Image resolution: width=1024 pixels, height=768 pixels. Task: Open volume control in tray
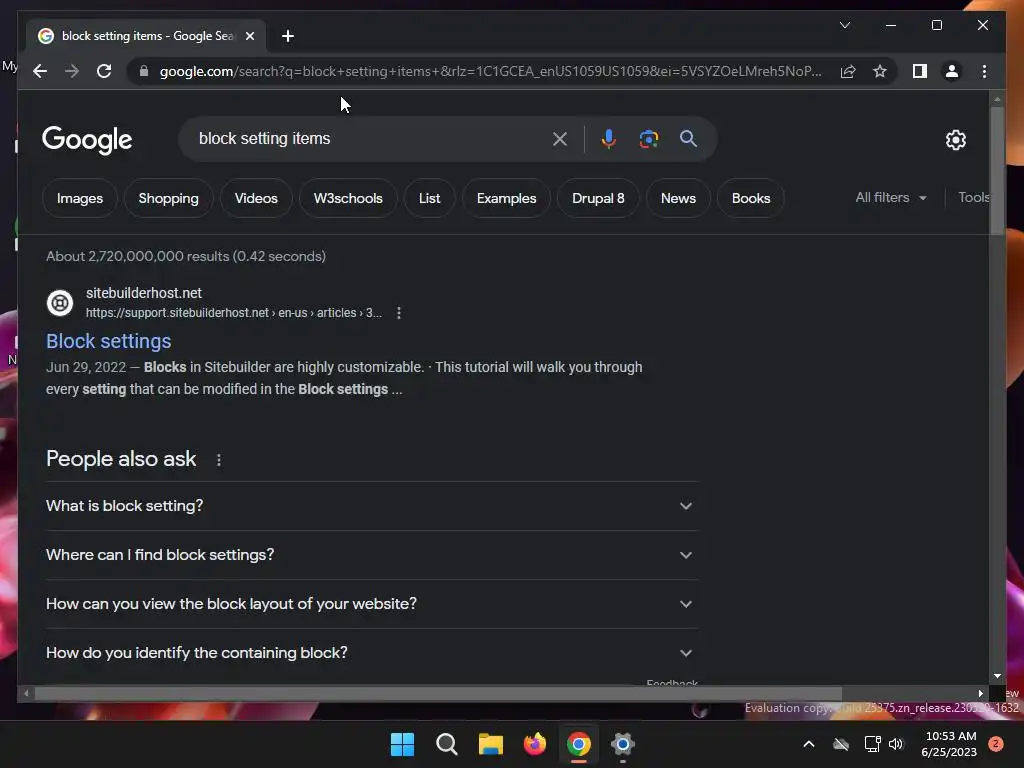click(897, 744)
